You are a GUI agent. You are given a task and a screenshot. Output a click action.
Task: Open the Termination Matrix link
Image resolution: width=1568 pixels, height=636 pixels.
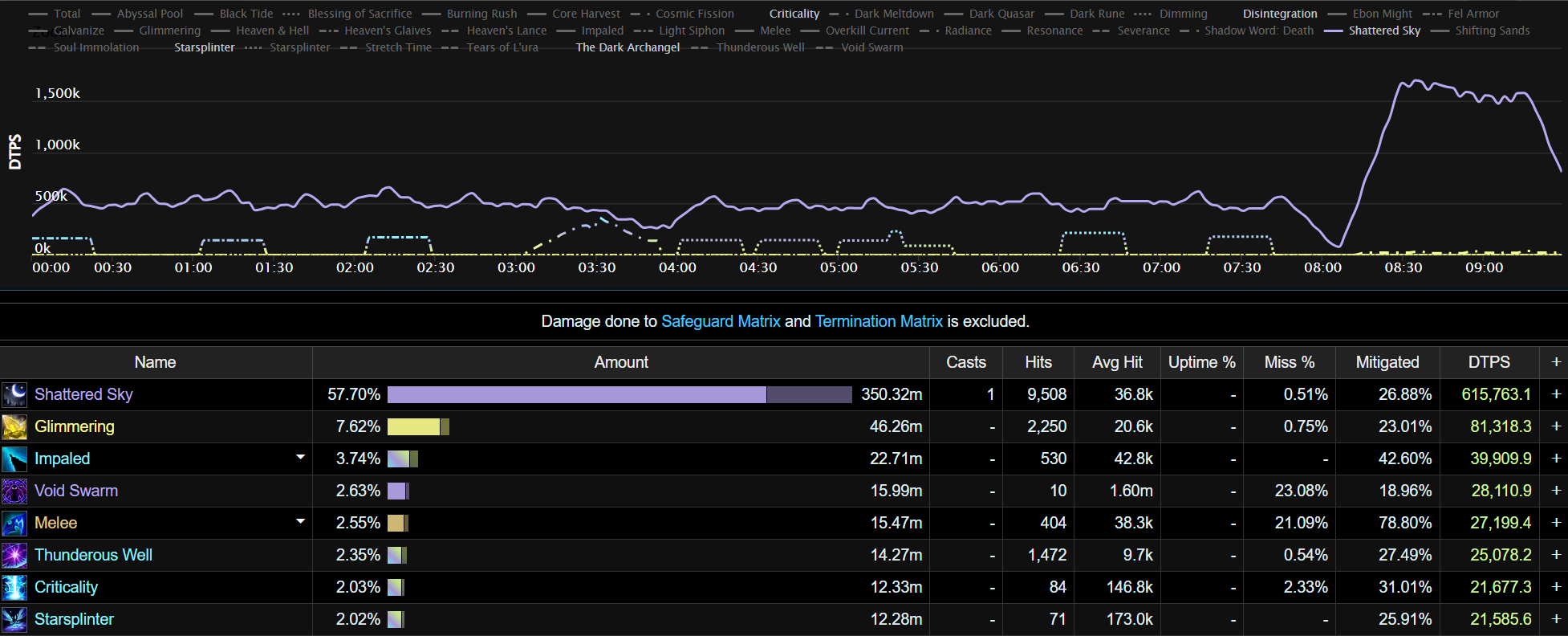point(879,321)
